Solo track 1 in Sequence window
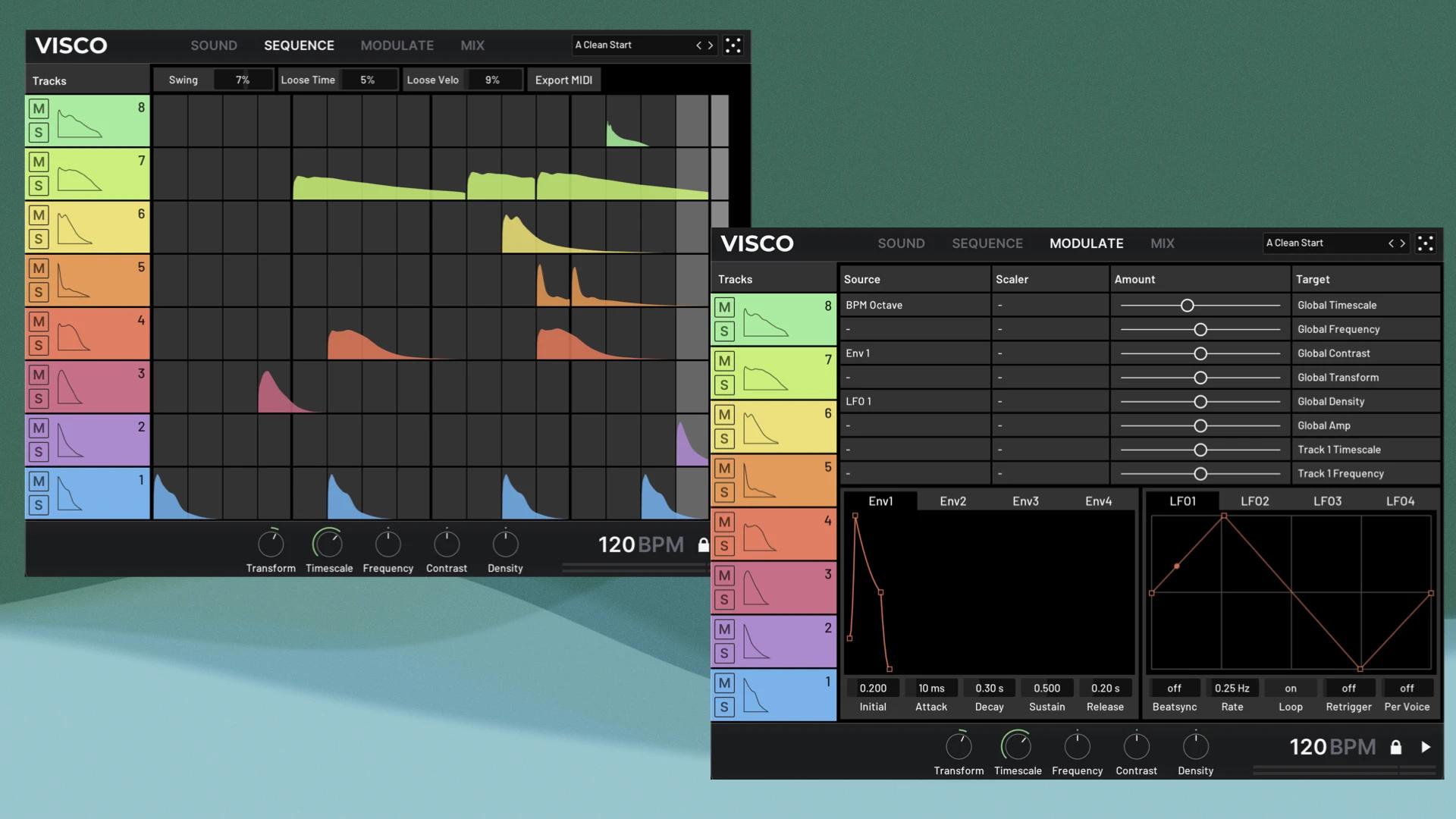The width and height of the screenshot is (1456, 819). pyautogui.click(x=39, y=505)
